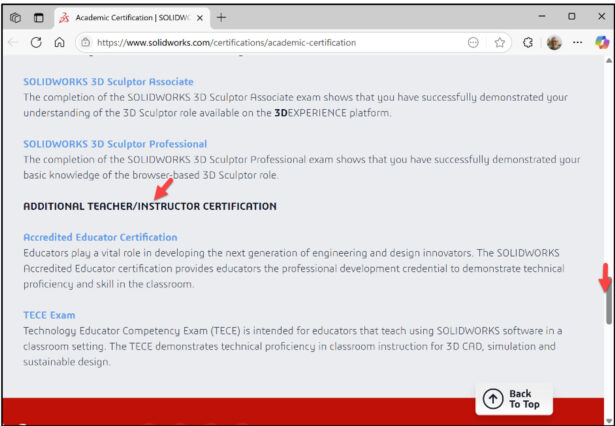This screenshot has width=615, height=426.
Task: Open the user profile avatar
Action: pos(554,42)
